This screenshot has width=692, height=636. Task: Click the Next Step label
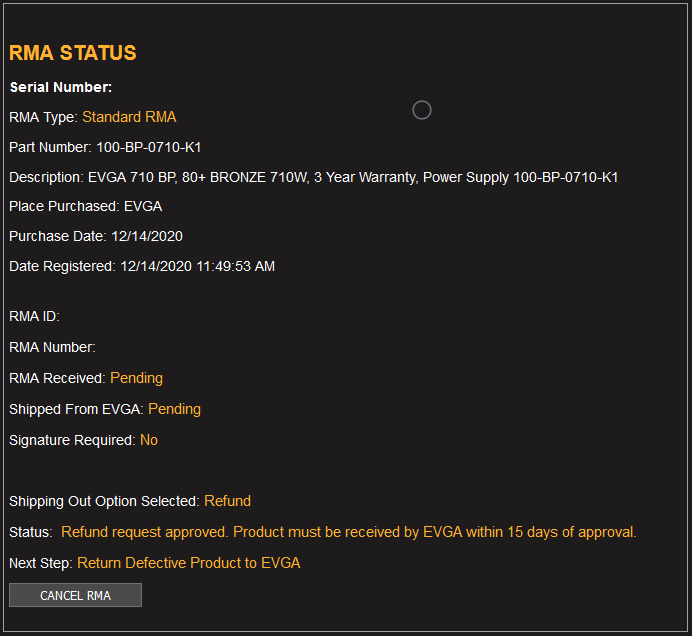click(x=41, y=563)
